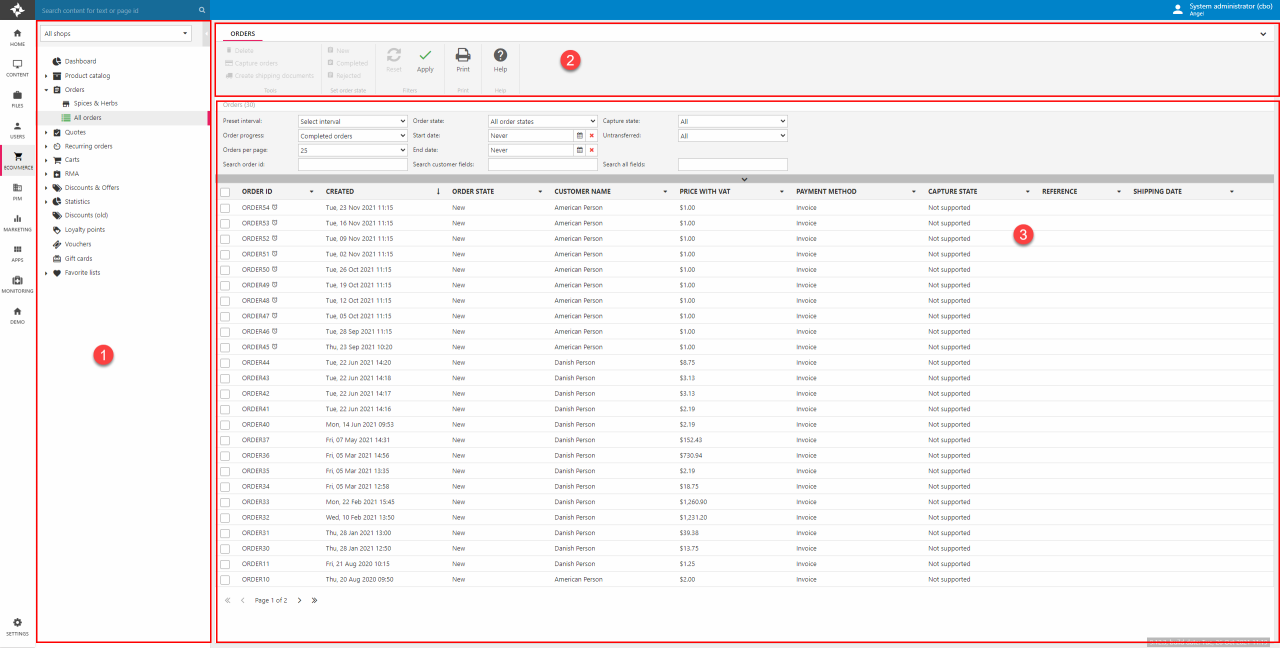Toggle the select-all checkbox in table header

coord(225,192)
